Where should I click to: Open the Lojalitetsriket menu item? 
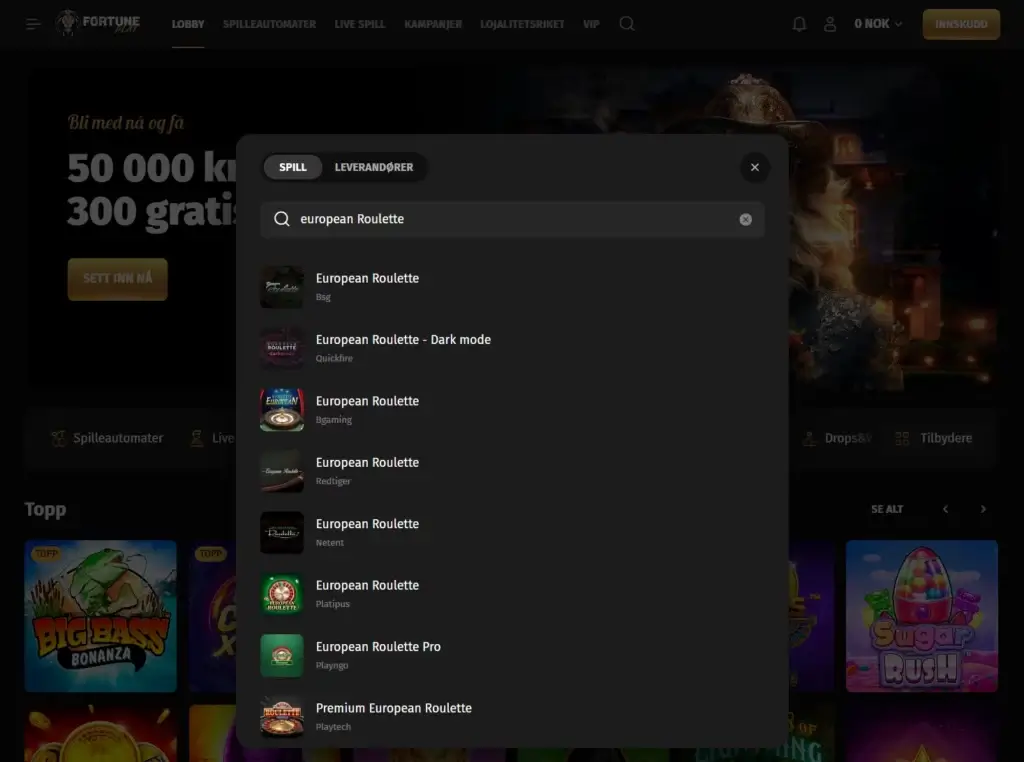[522, 24]
